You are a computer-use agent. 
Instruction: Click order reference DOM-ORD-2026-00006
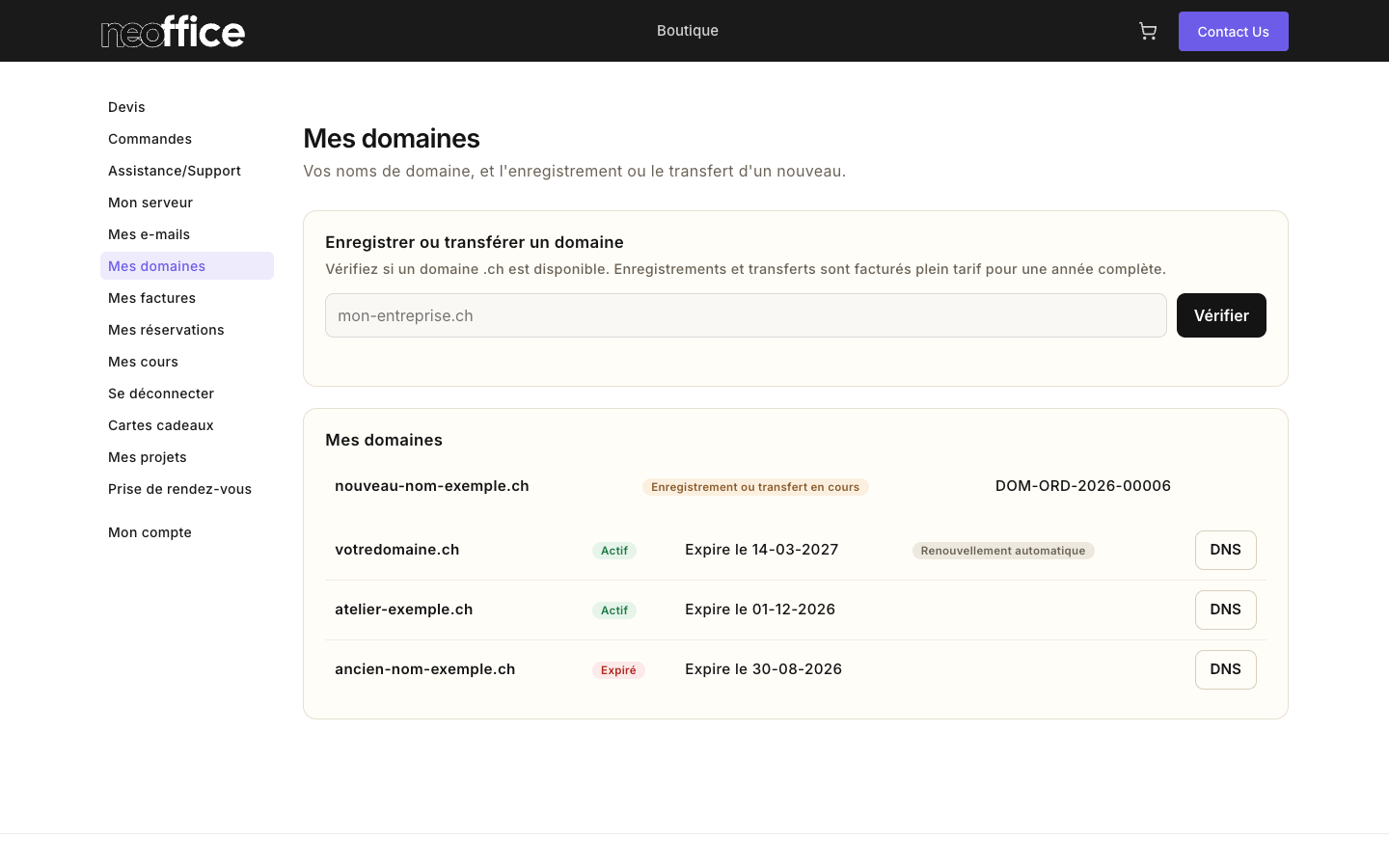pyautogui.click(x=1082, y=486)
